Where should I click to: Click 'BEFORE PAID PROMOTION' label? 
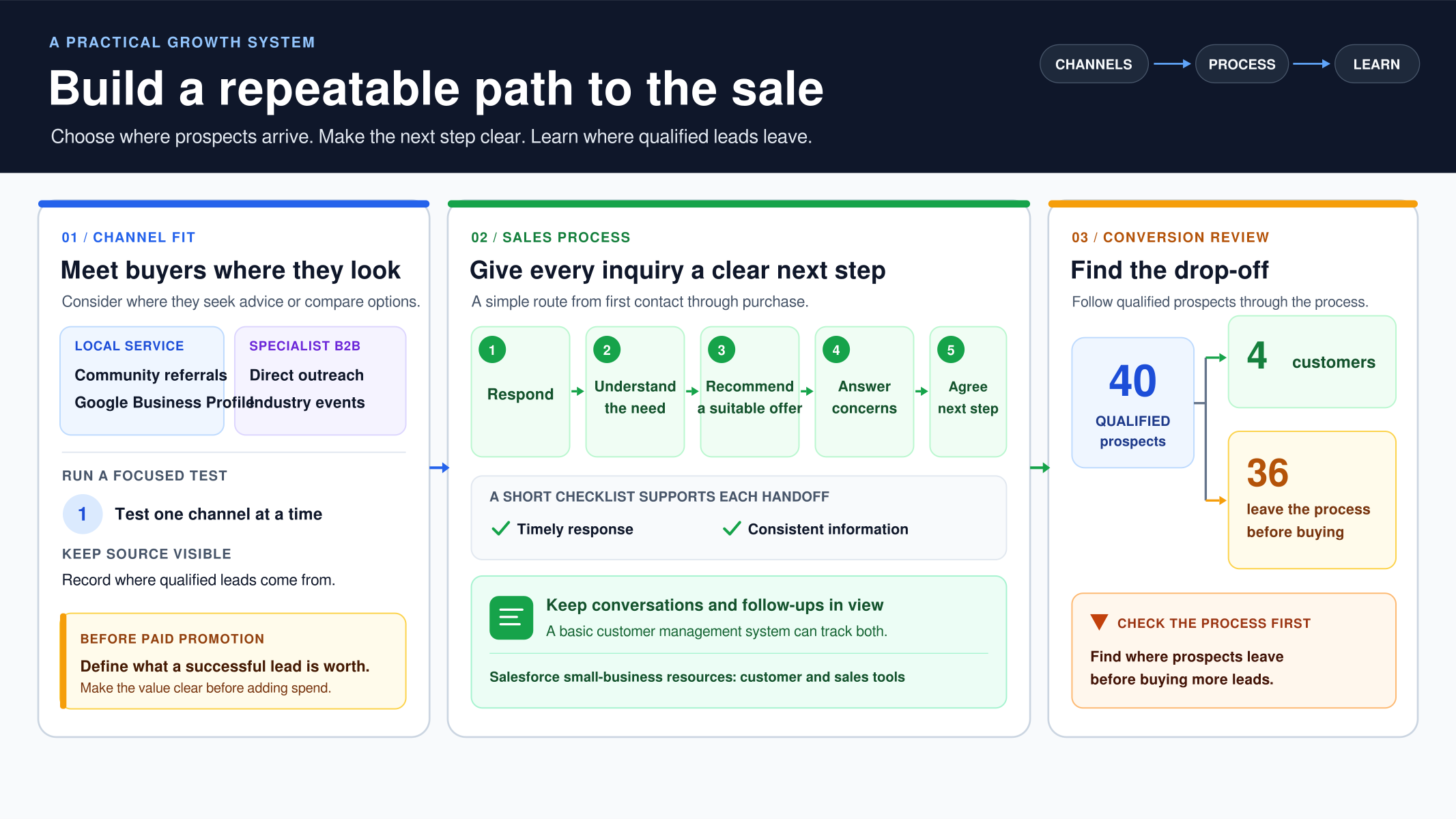pos(172,639)
